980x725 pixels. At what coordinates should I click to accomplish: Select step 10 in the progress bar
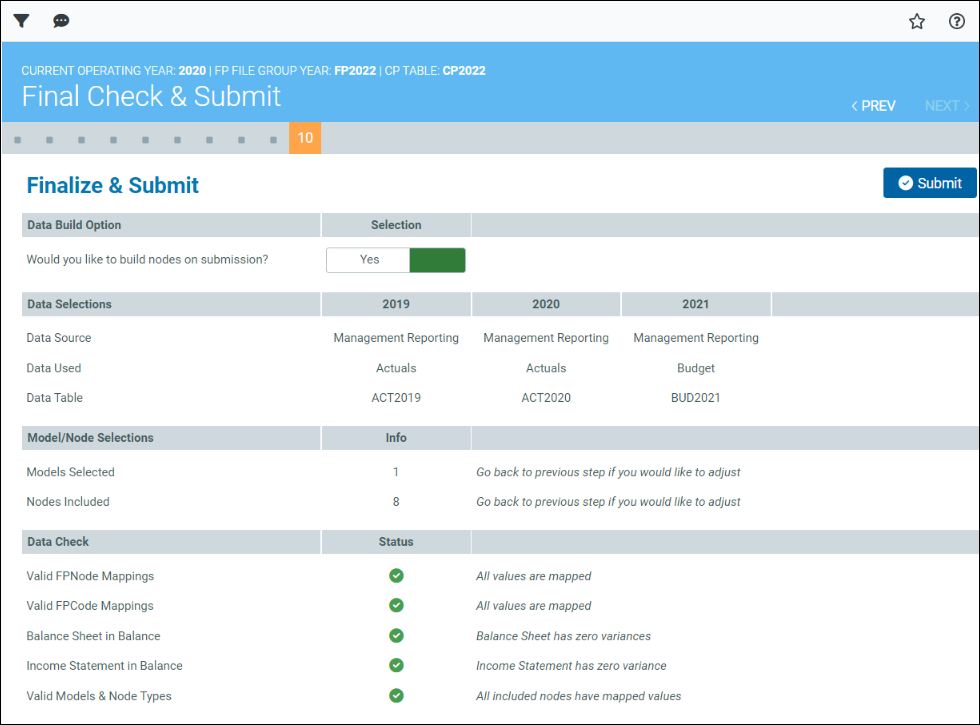[x=305, y=139]
